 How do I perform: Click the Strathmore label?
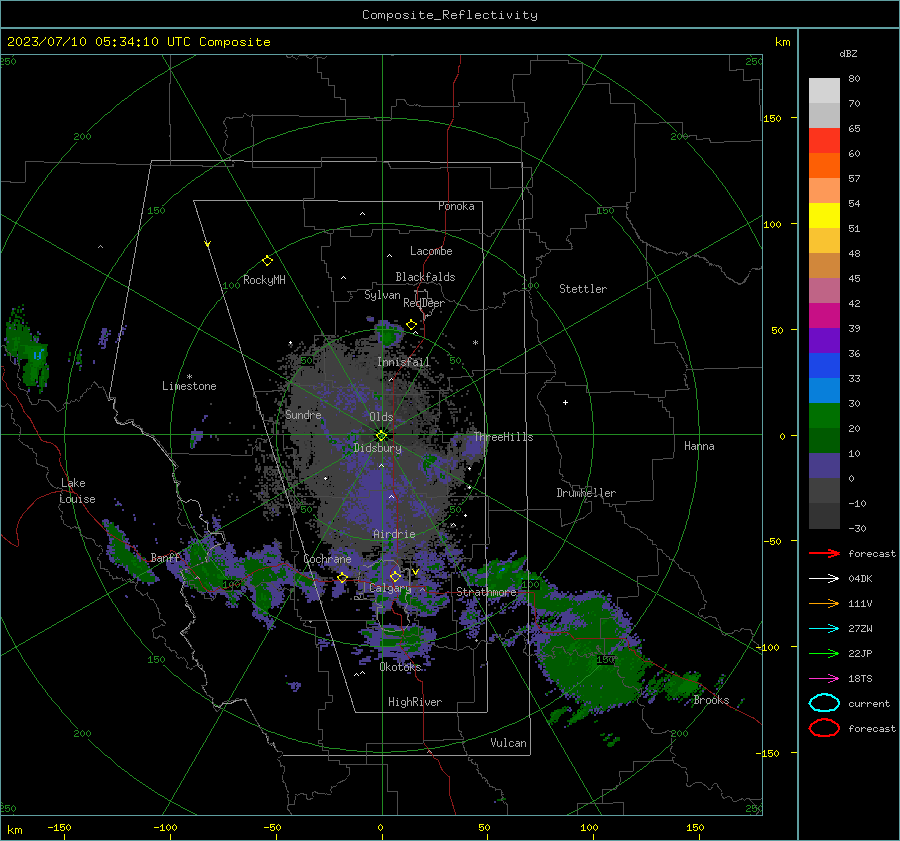click(487, 592)
